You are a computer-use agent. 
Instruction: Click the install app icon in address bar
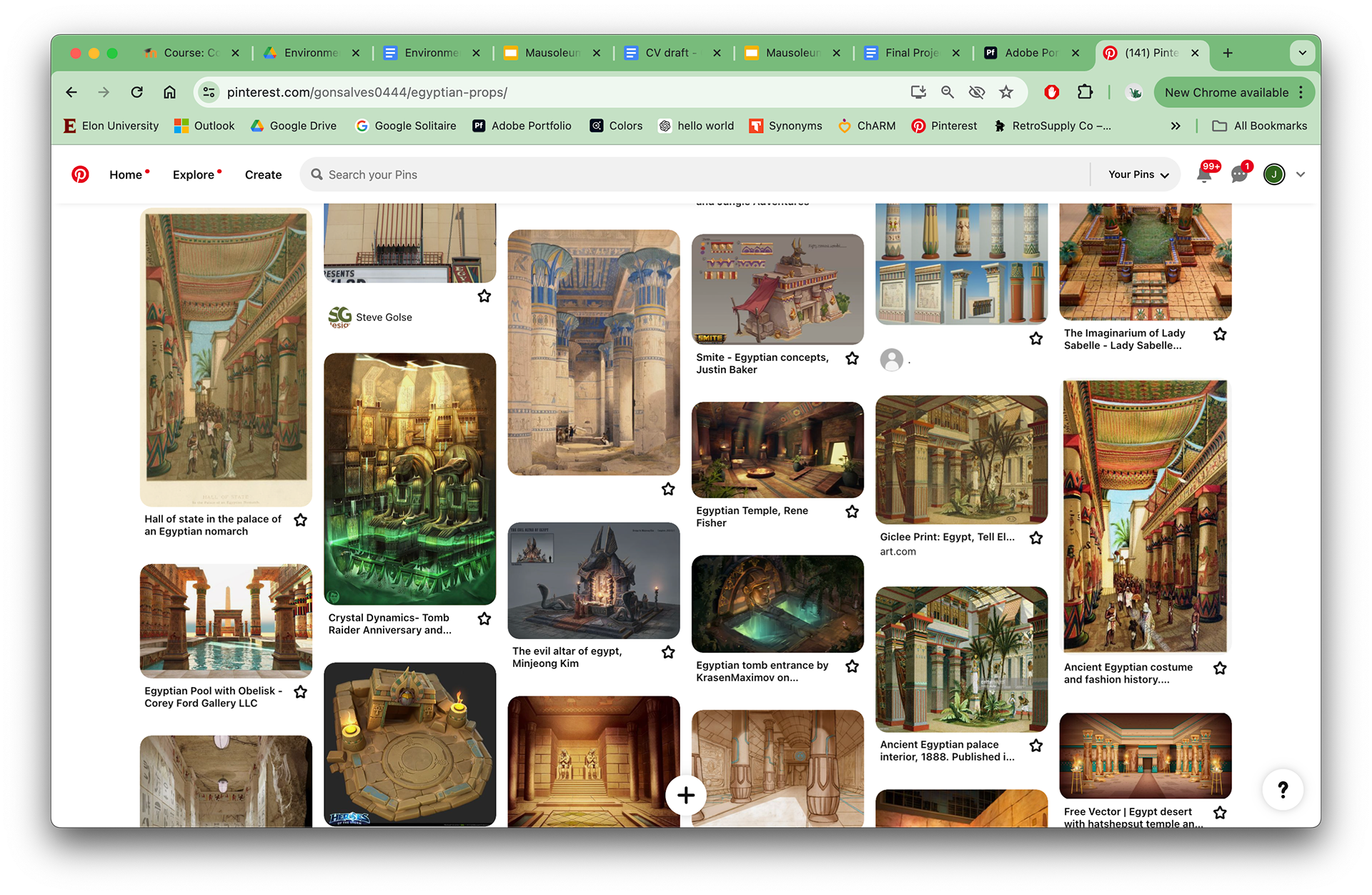pyautogui.click(x=918, y=92)
